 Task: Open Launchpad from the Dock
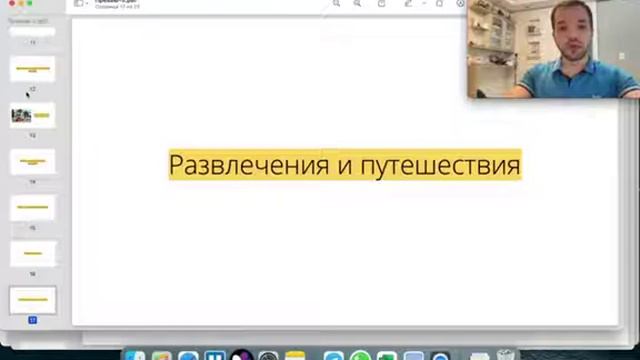click(x=162, y=355)
